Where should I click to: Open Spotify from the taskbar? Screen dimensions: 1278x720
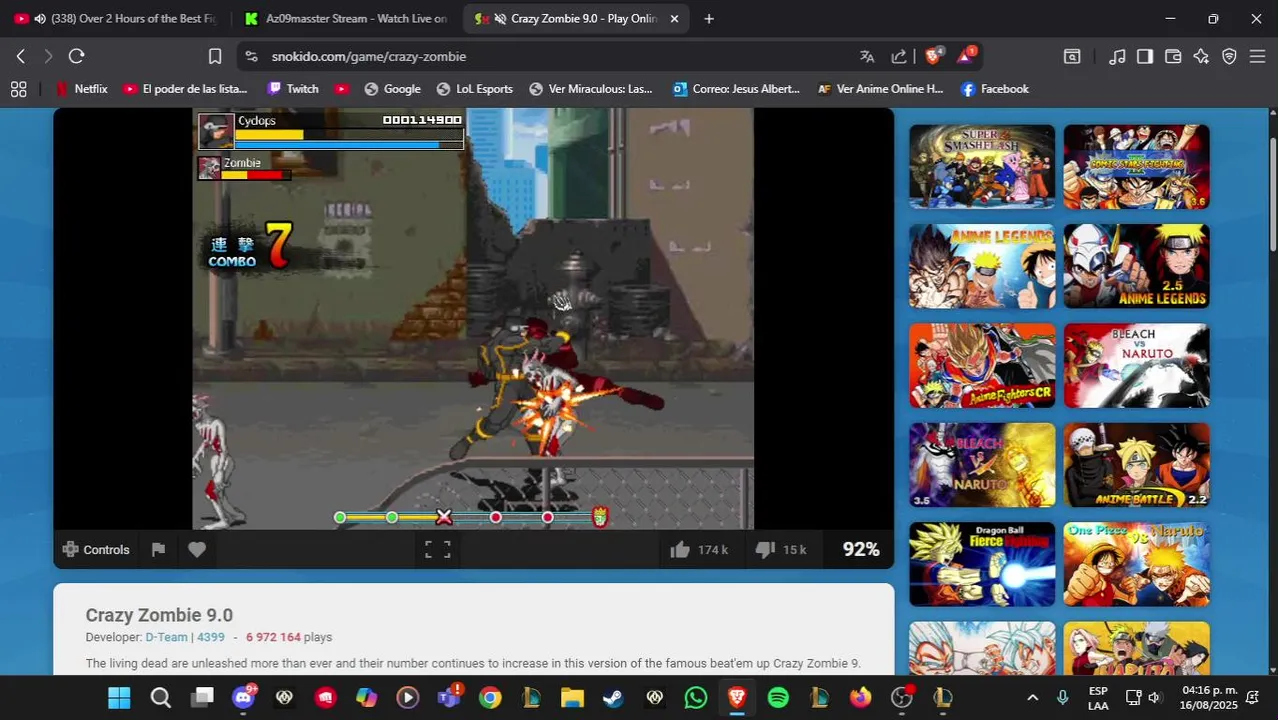coord(778,697)
